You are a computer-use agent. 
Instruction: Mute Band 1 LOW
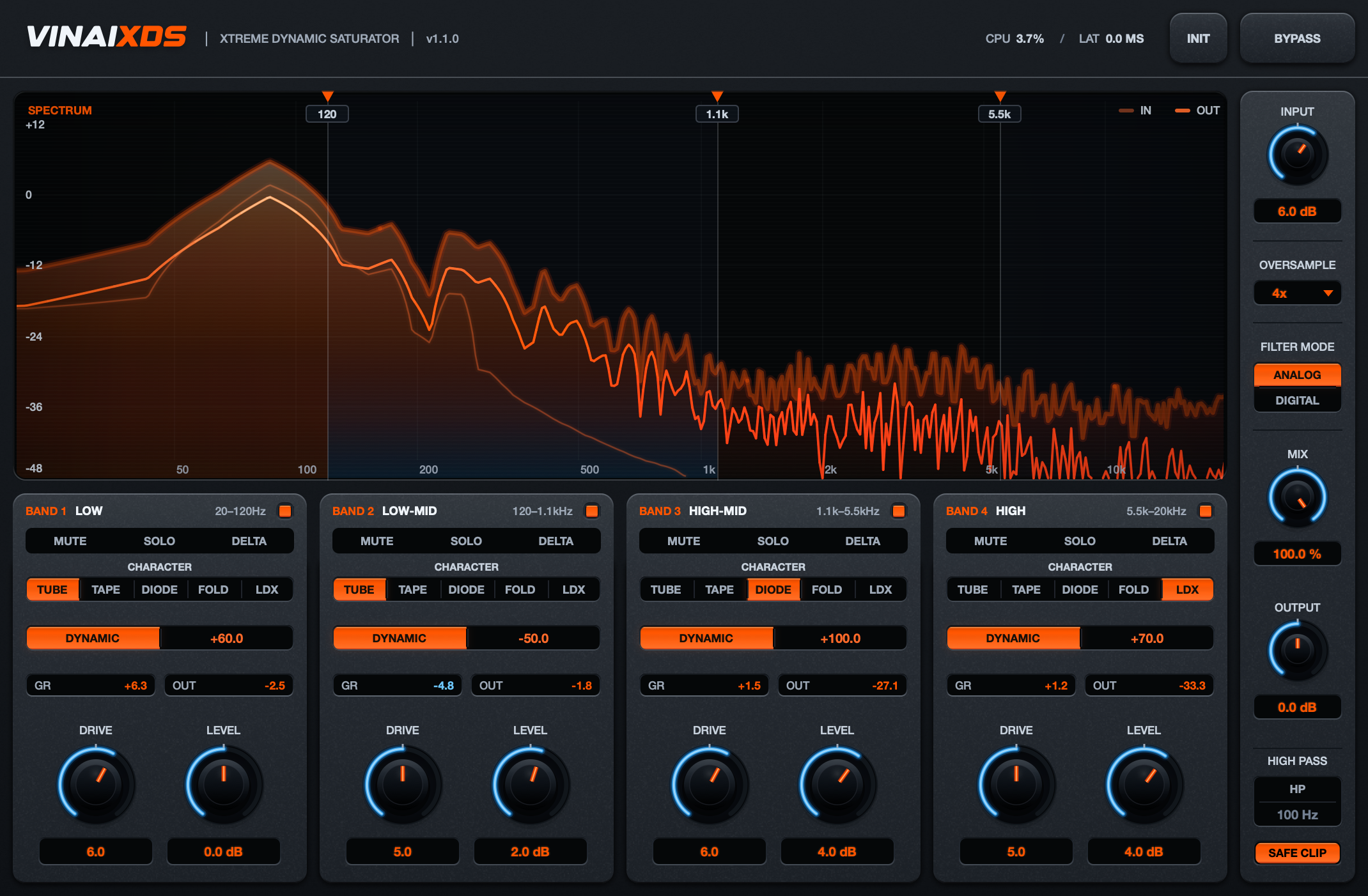pos(70,541)
